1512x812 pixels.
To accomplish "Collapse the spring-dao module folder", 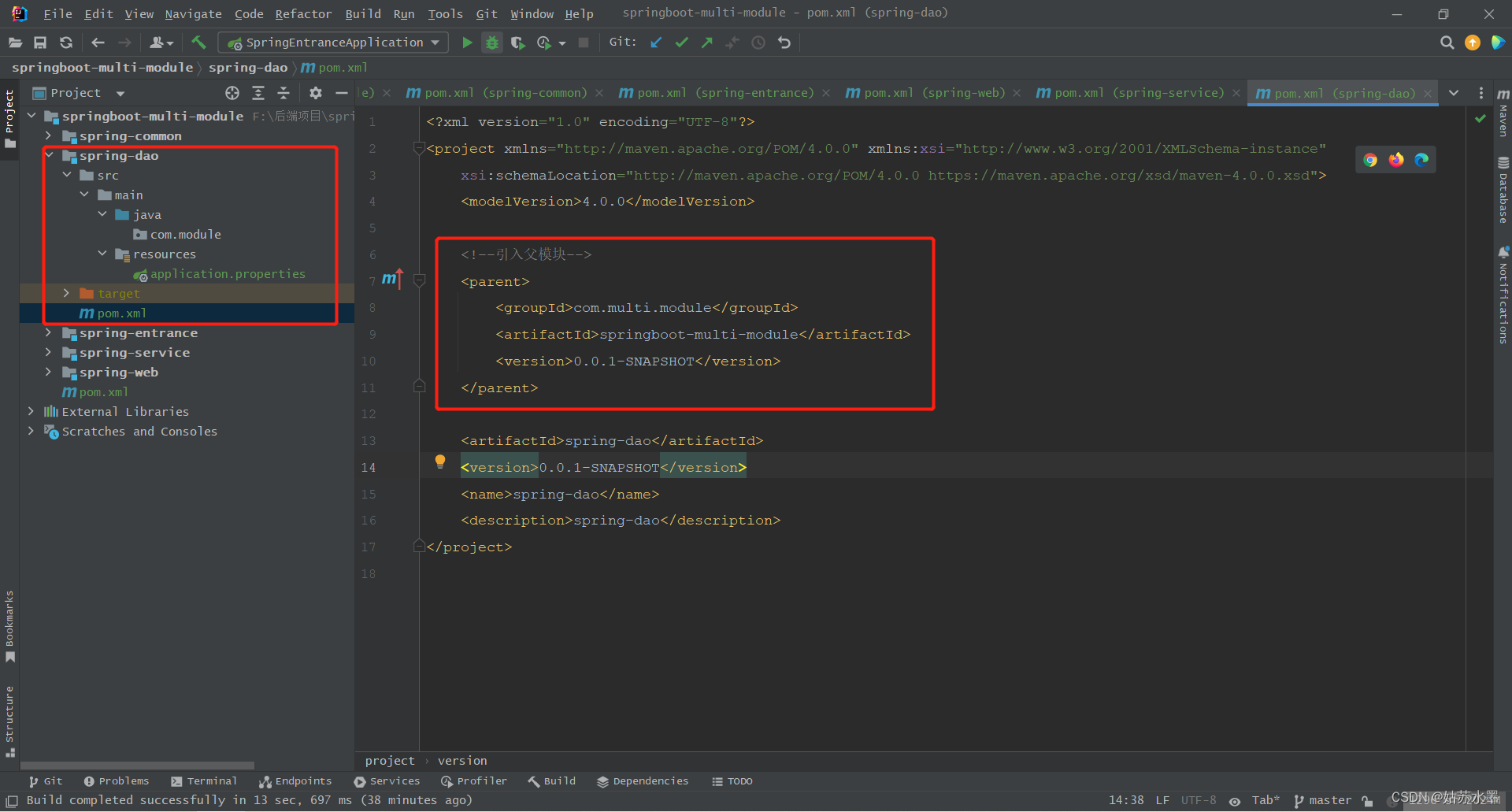I will (49, 155).
